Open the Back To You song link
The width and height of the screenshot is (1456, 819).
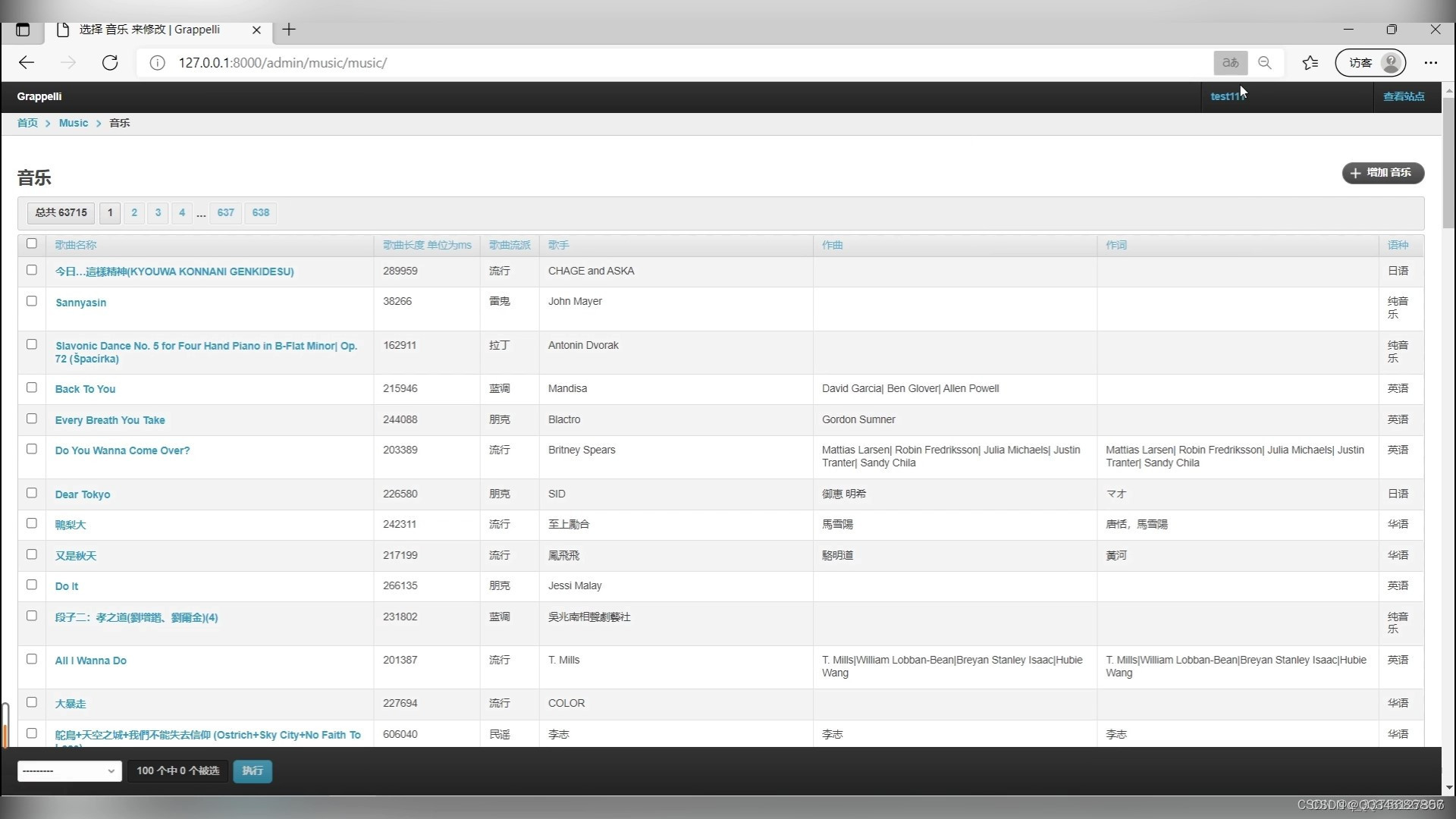[x=85, y=389]
